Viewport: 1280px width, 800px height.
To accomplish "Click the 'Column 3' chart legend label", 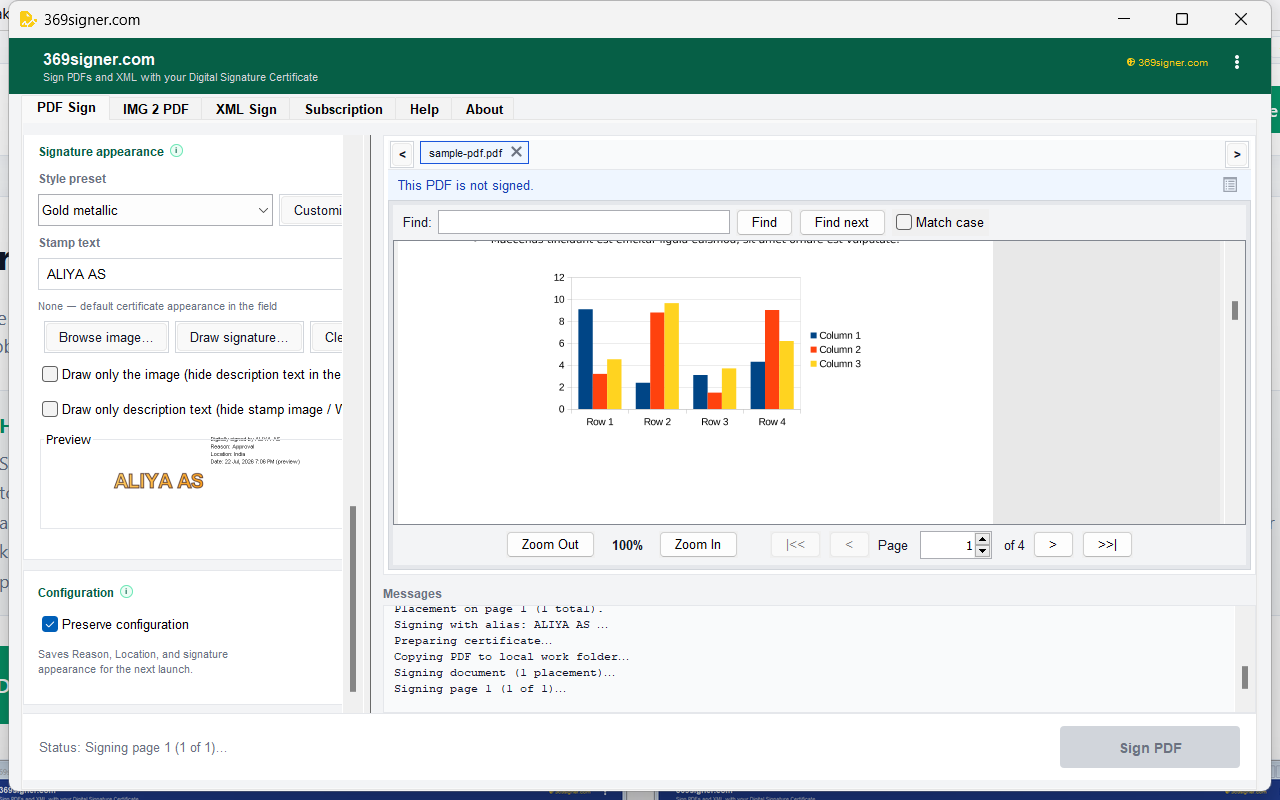I will point(840,364).
